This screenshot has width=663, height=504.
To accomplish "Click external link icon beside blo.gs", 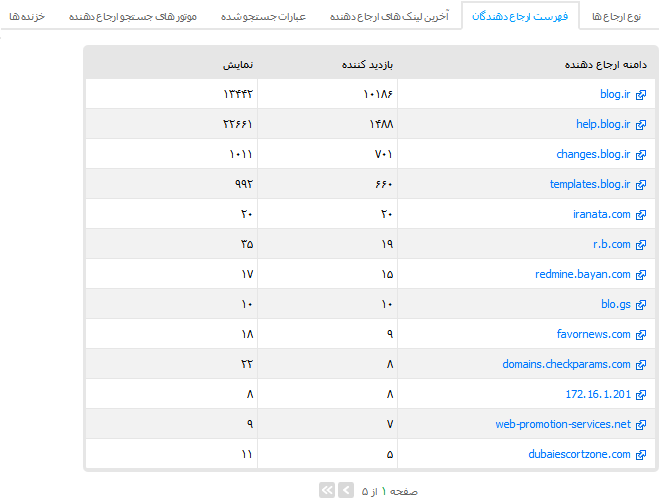I will [x=641, y=305].
